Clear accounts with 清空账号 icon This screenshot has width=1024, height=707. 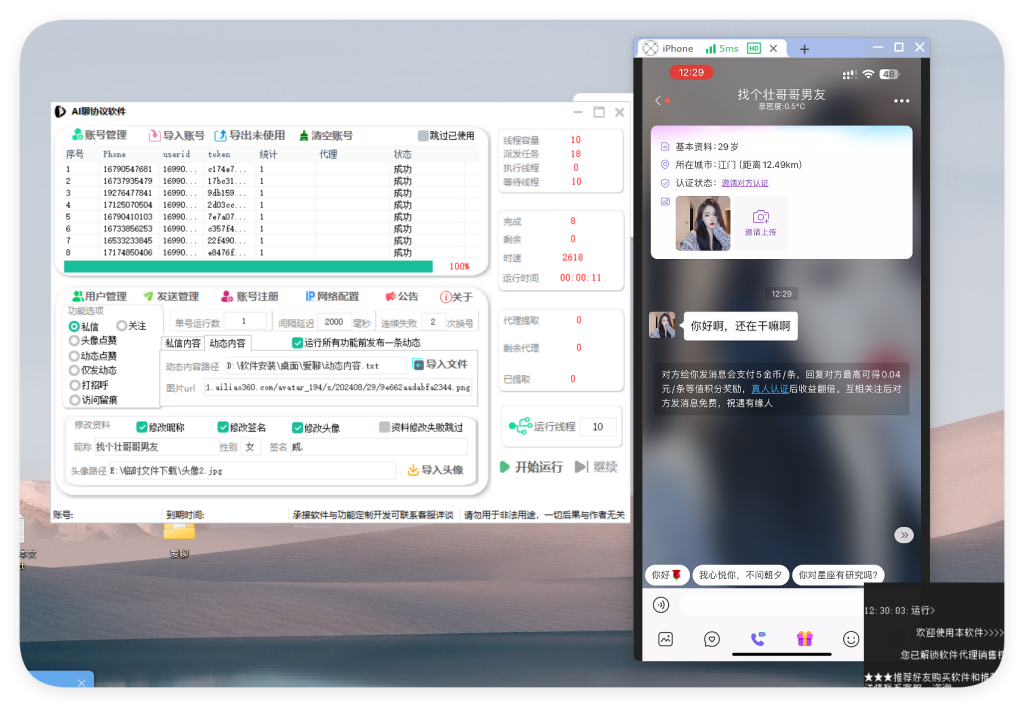[303, 136]
